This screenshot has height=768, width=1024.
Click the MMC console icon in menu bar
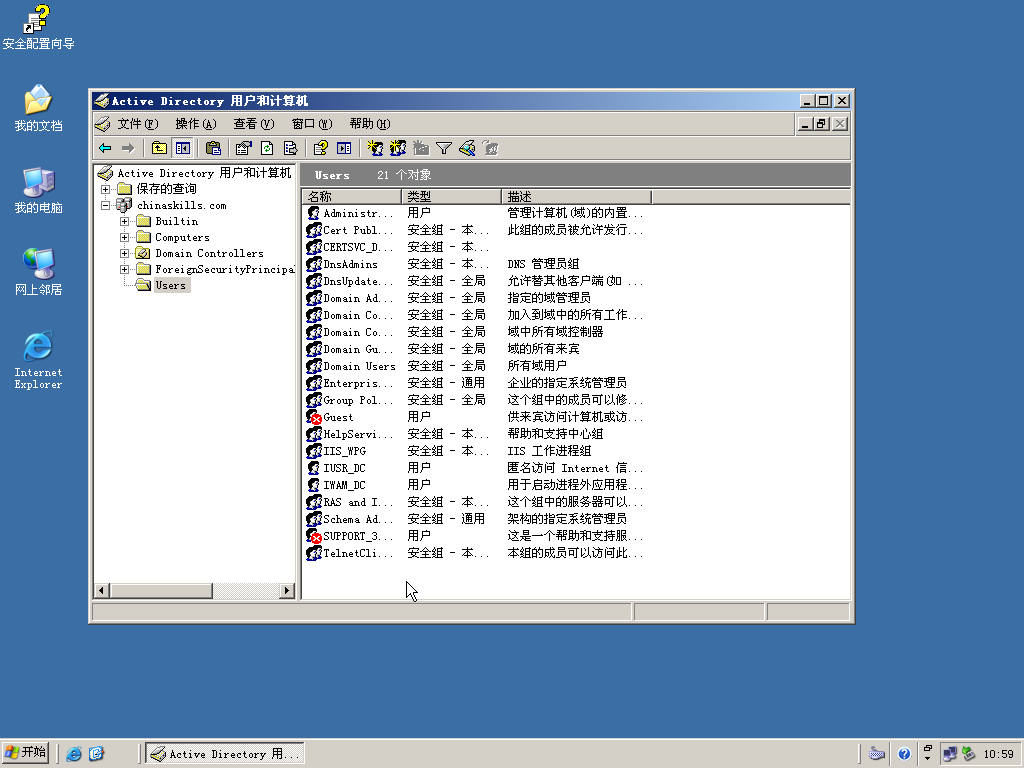103,123
